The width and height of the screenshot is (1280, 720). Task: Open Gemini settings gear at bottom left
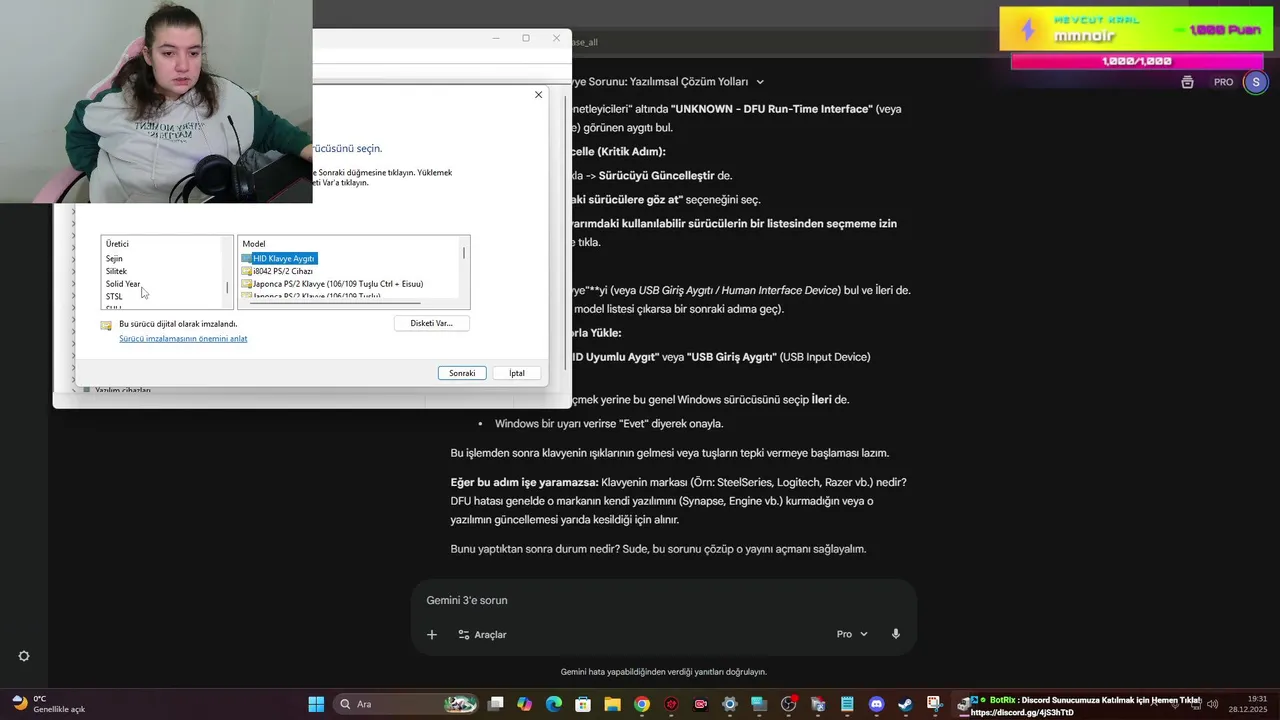[x=24, y=656]
